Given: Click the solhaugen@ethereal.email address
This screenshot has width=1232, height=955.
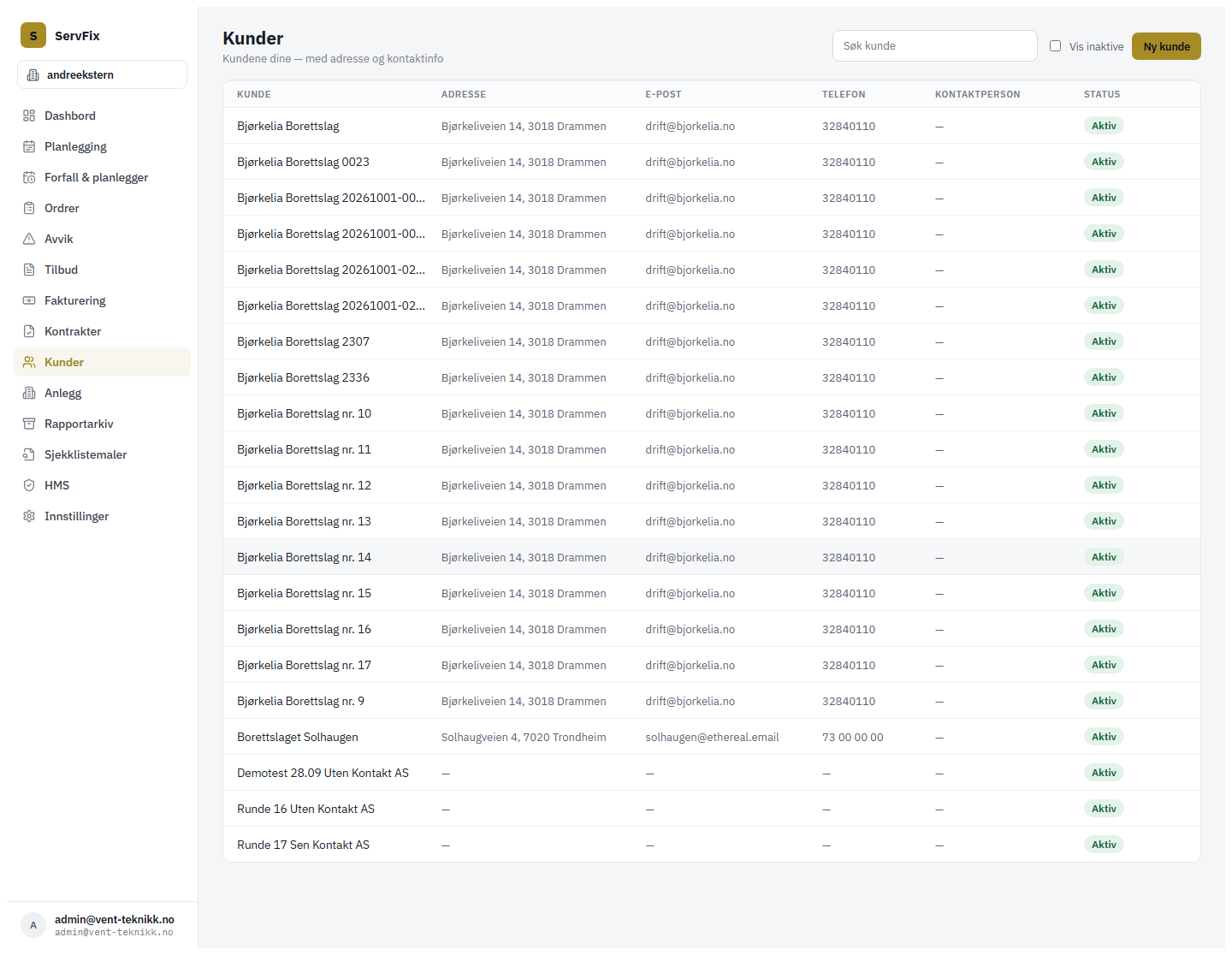Looking at the screenshot, I should [x=712, y=737].
